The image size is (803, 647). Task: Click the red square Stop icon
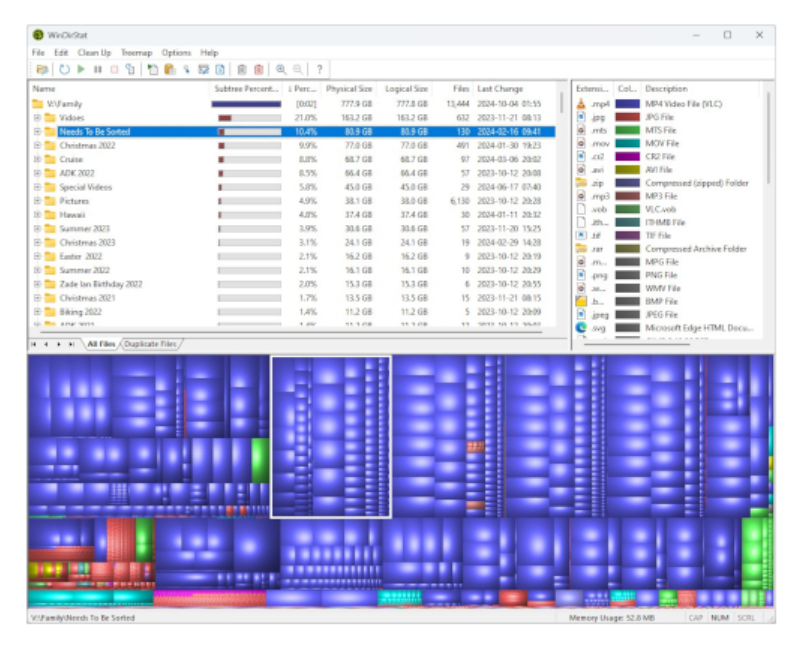pos(114,69)
